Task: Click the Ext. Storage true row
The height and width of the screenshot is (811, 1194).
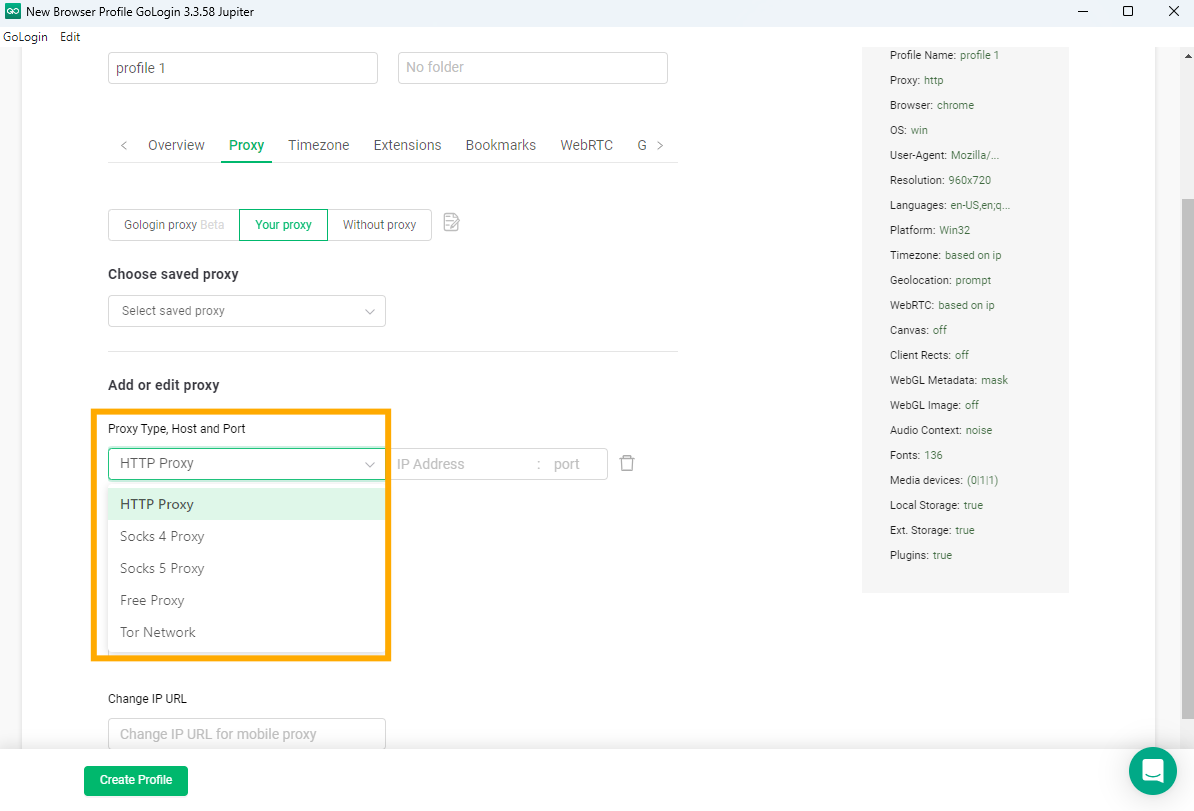Action: (932, 530)
